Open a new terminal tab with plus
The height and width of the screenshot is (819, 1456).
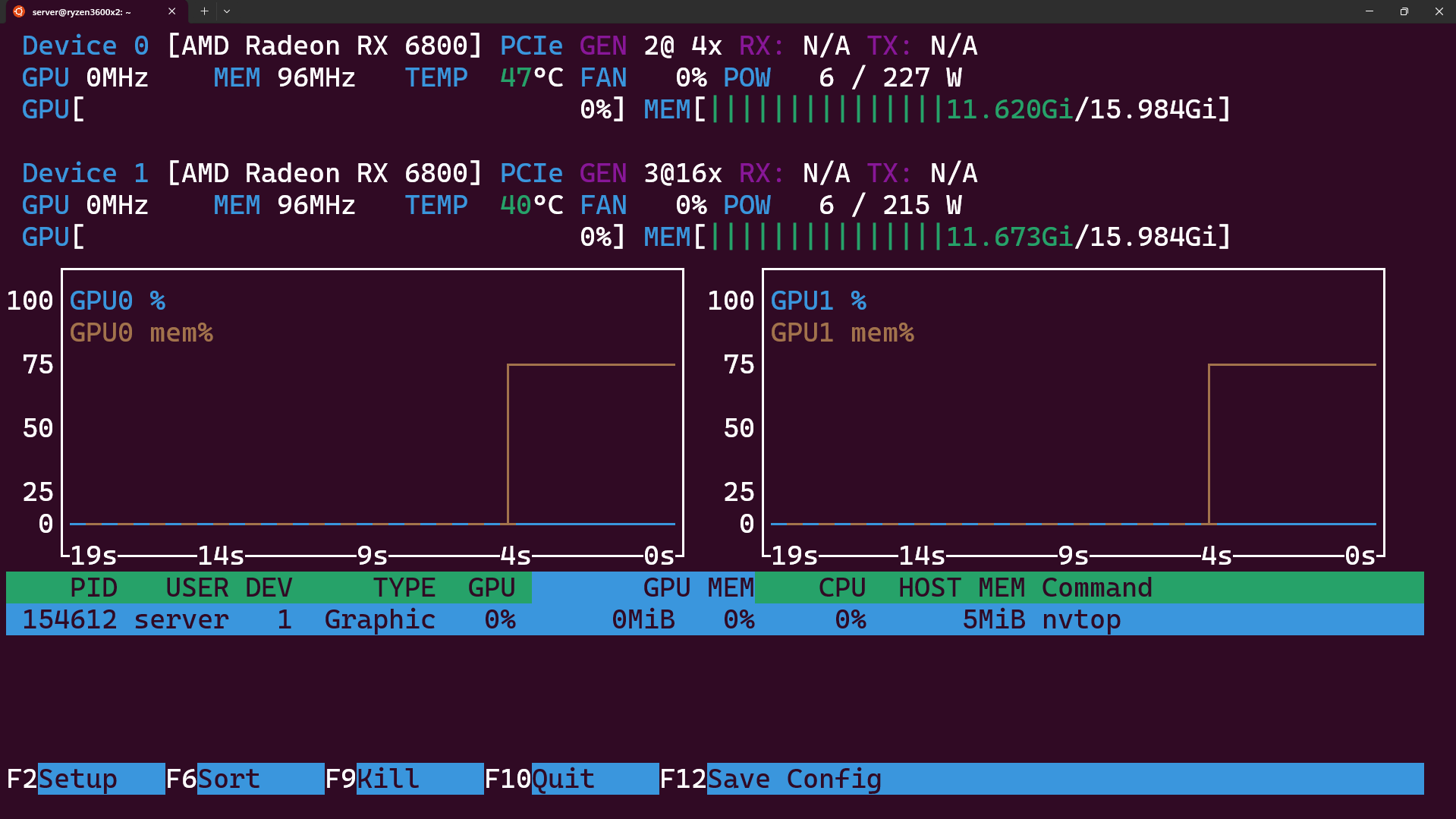coord(204,11)
